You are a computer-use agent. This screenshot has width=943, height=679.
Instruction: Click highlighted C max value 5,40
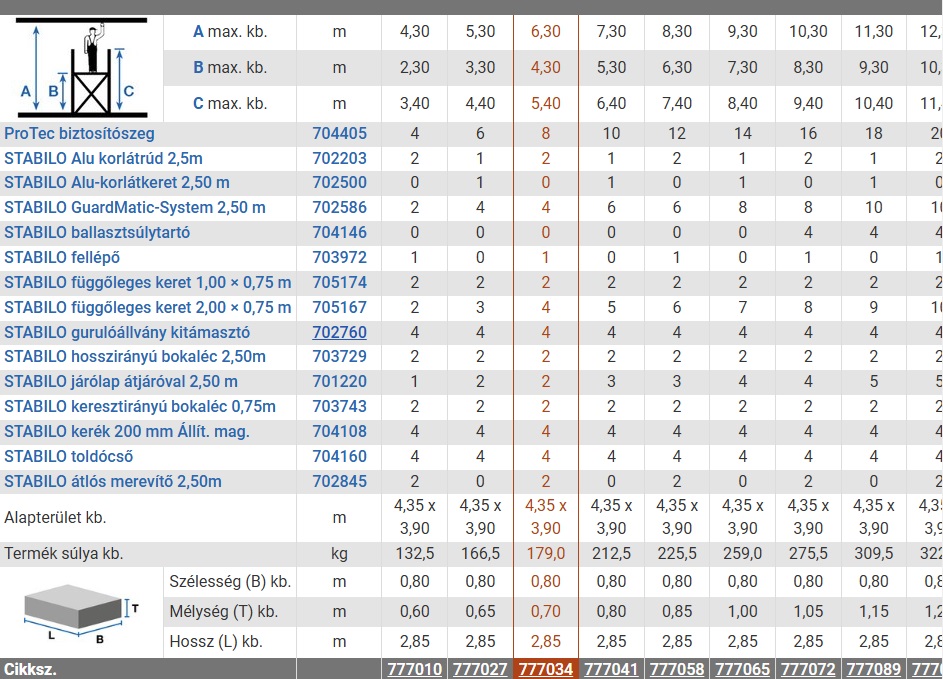point(545,103)
